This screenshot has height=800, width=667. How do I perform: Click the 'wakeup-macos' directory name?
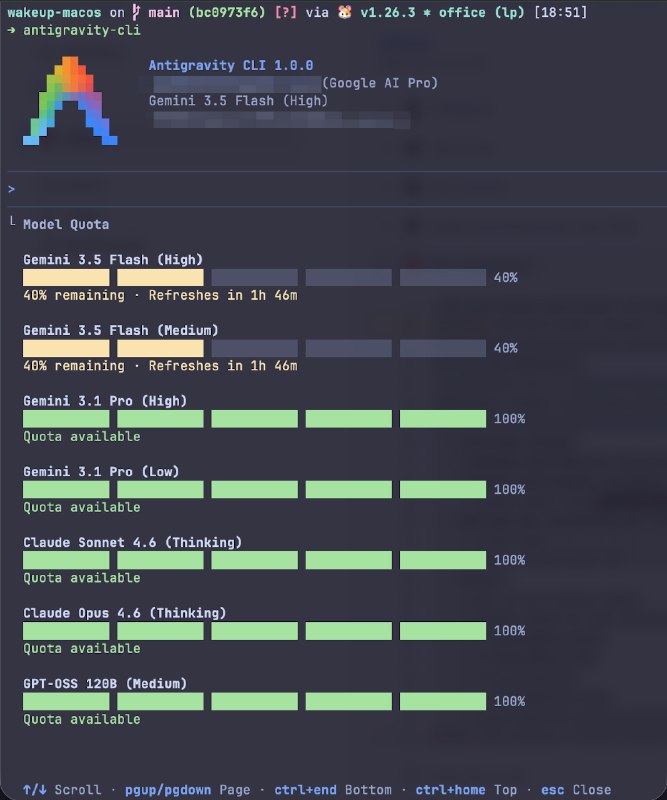tap(54, 12)
